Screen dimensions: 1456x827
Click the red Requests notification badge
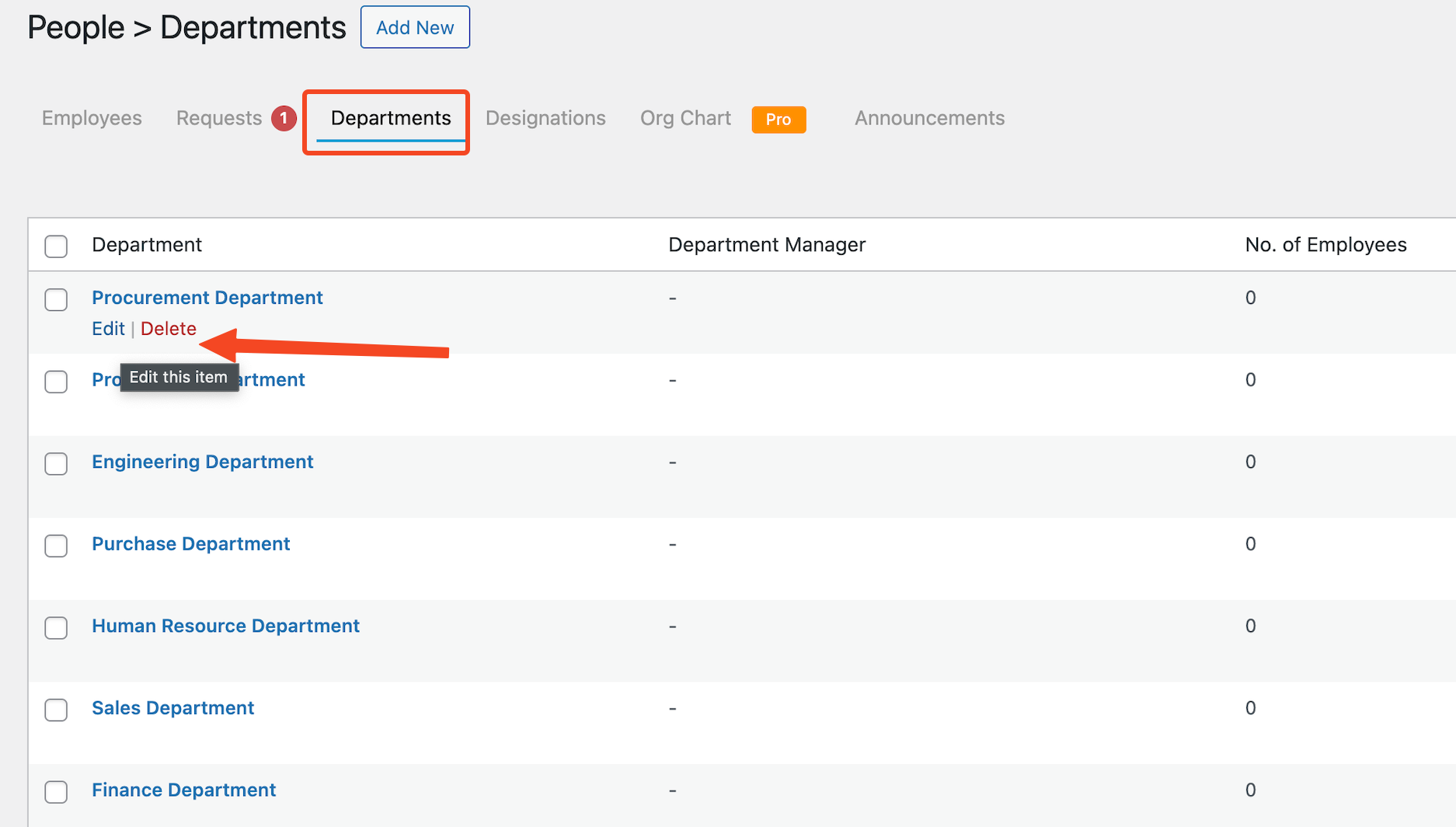pos(284,118)
